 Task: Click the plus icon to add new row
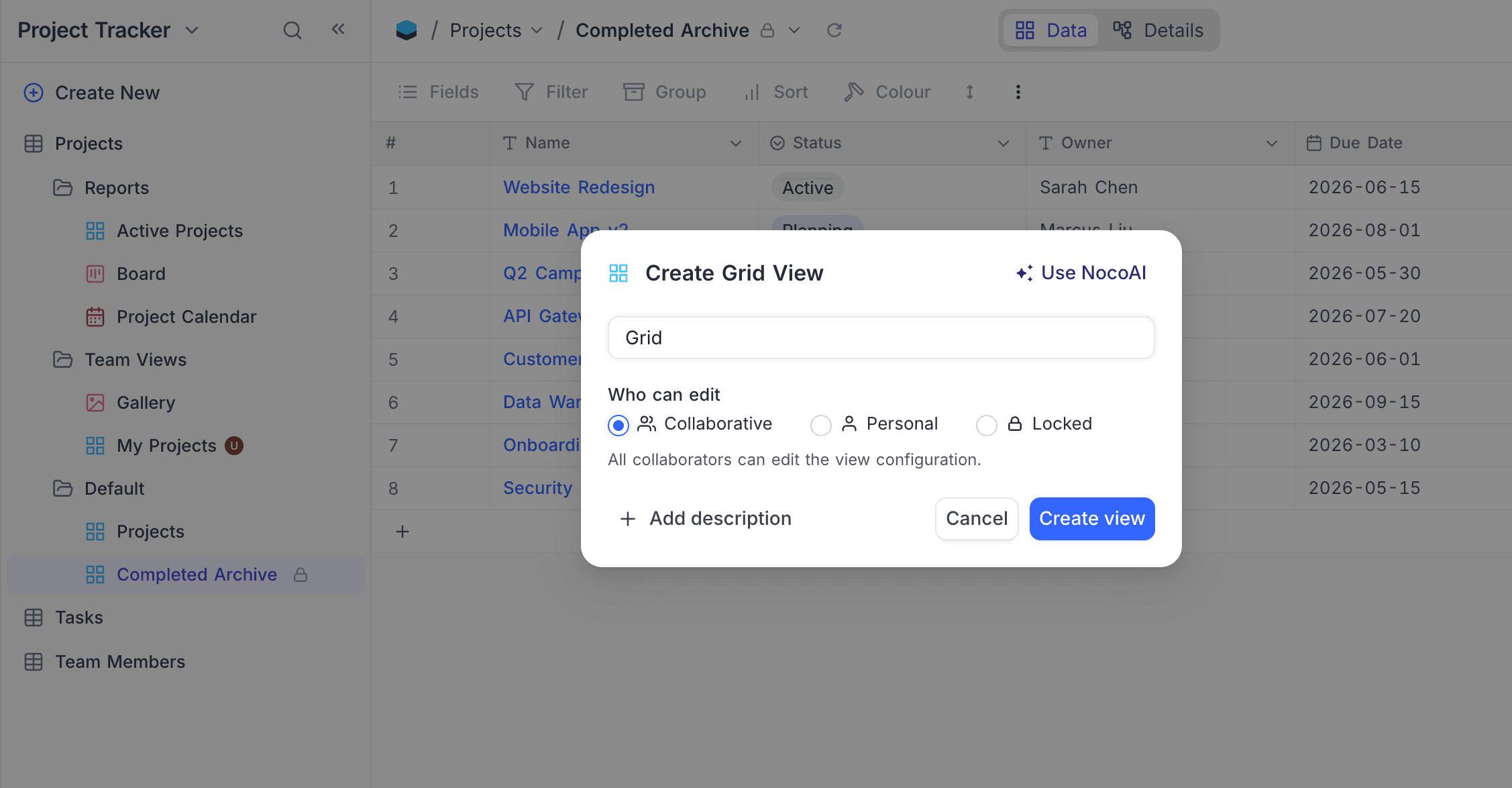coord(402,532)
